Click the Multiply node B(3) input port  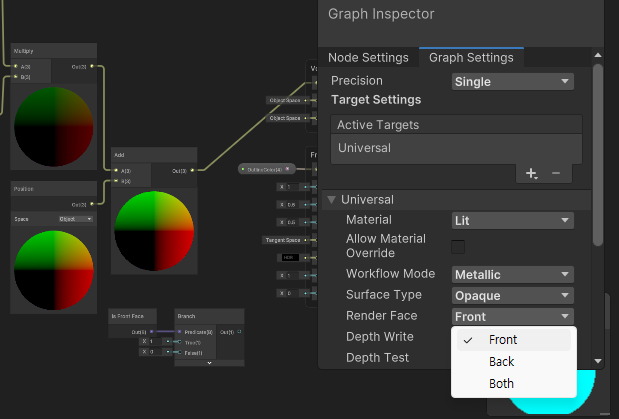(16, 77)
